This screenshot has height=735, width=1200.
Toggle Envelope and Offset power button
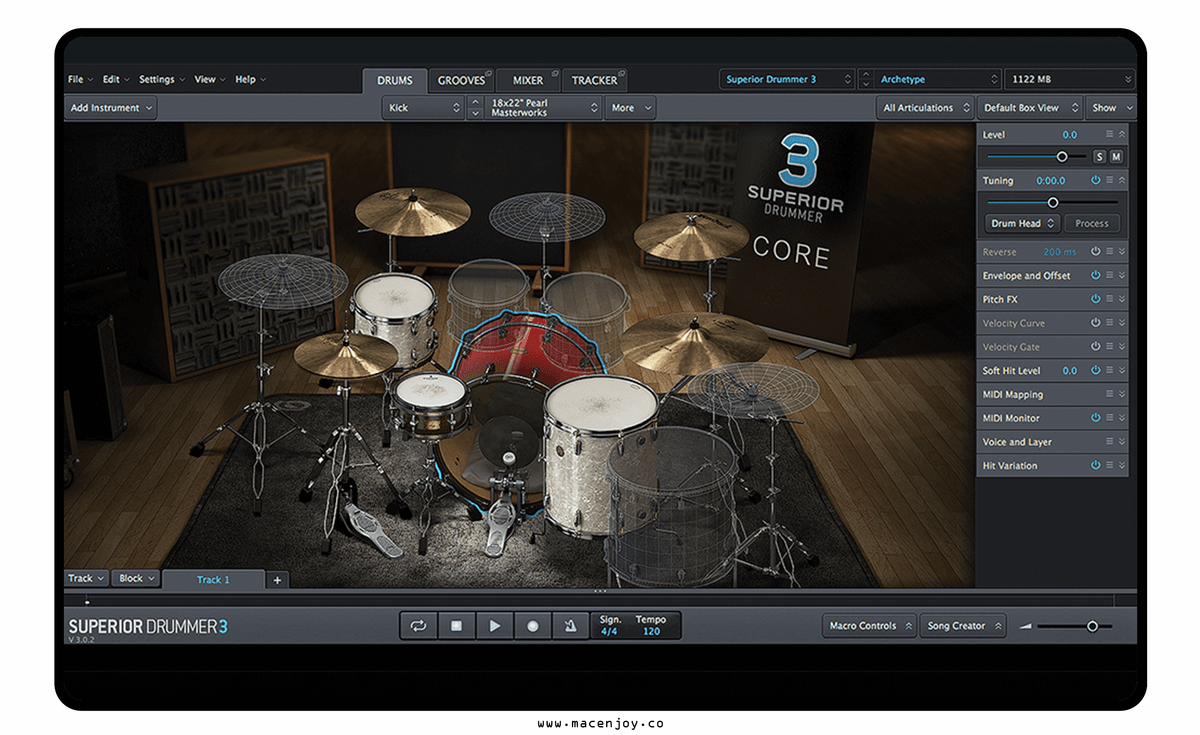coord(1096,276)
